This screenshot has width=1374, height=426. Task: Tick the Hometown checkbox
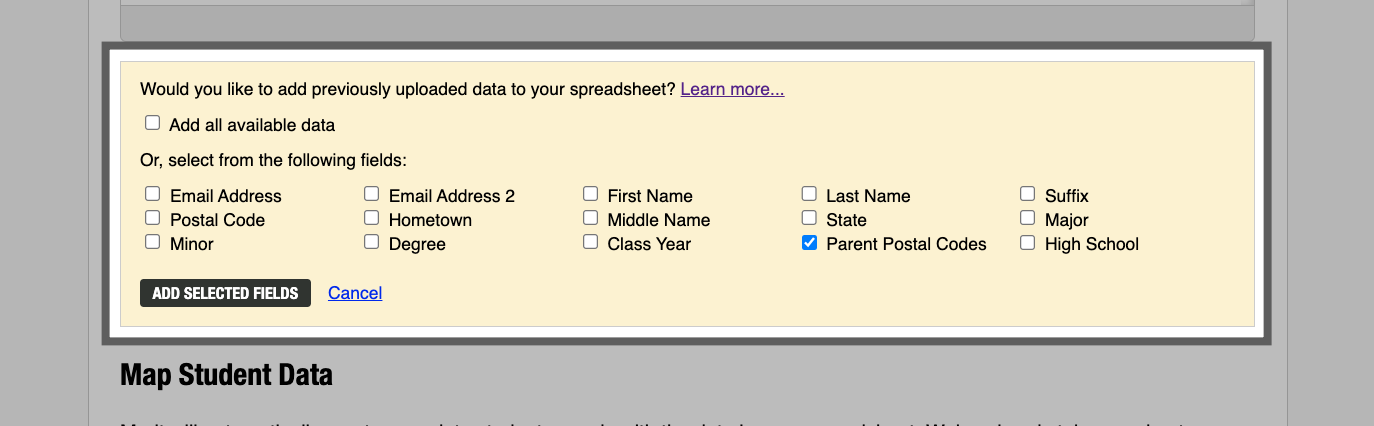(x=372, y=218)
